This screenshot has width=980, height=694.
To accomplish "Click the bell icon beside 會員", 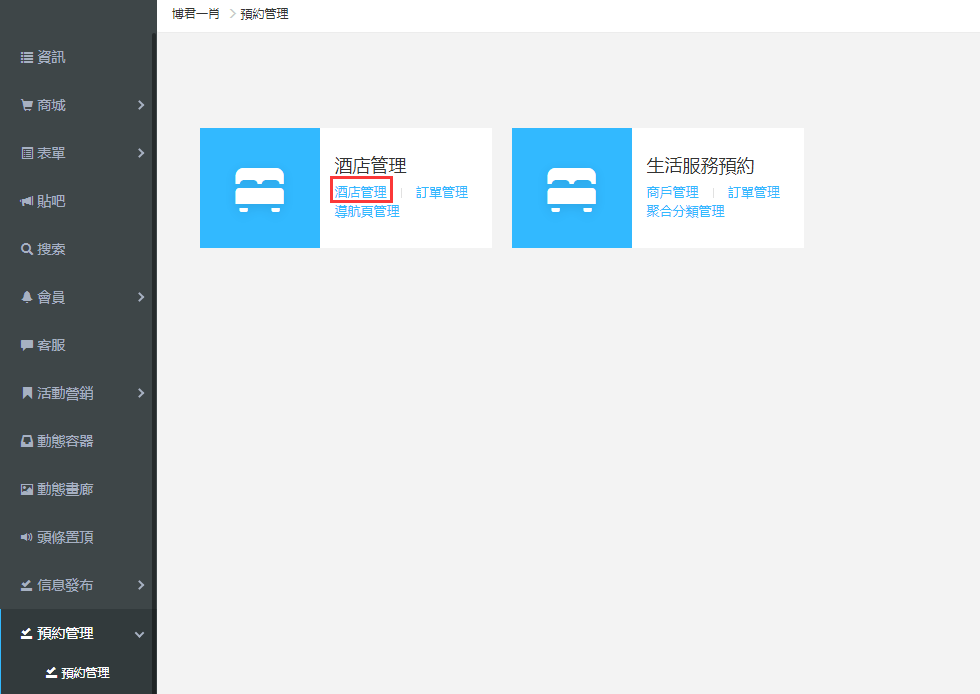I will point(27,297).
